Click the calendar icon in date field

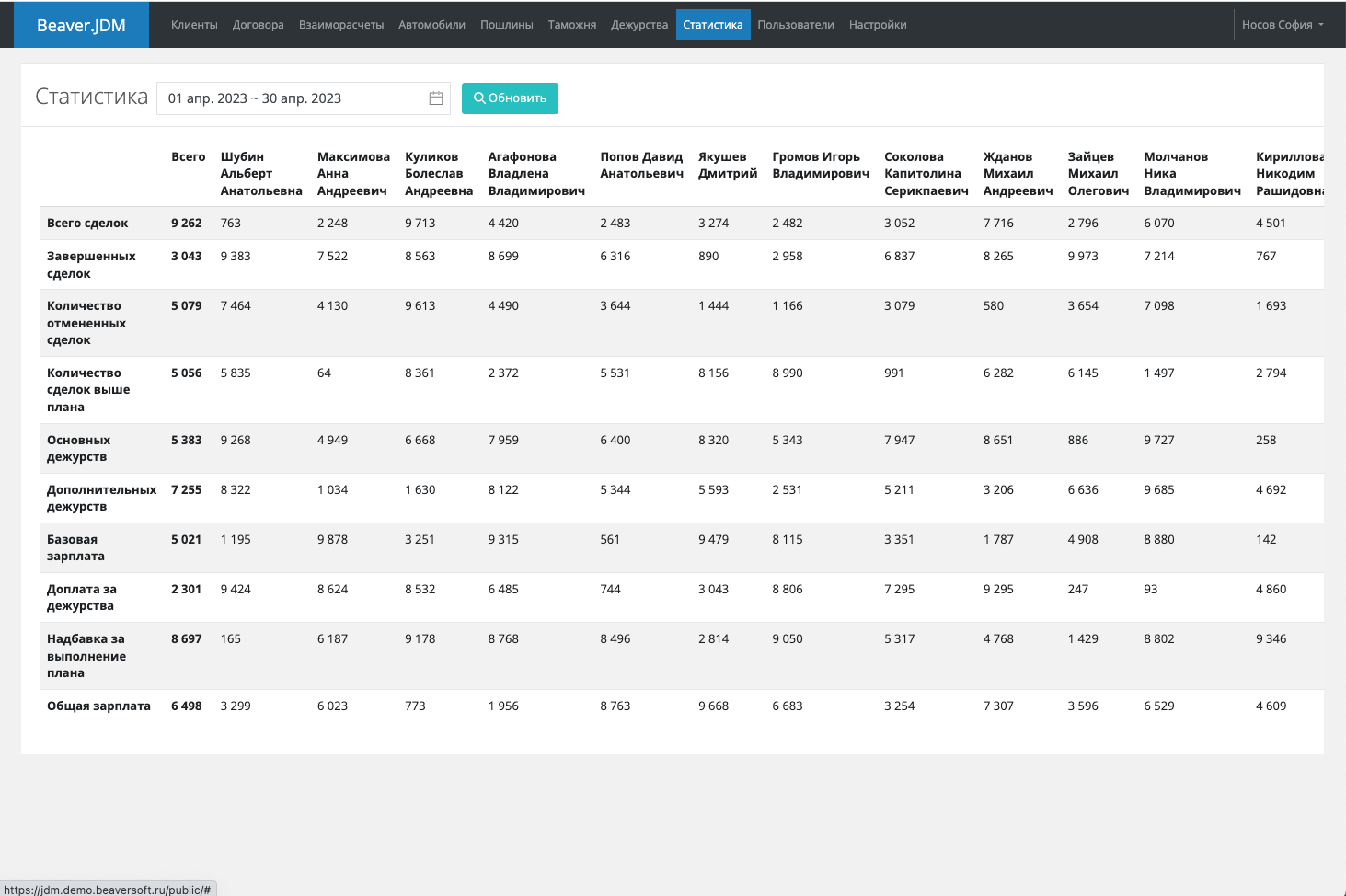(x=436, y=98)
